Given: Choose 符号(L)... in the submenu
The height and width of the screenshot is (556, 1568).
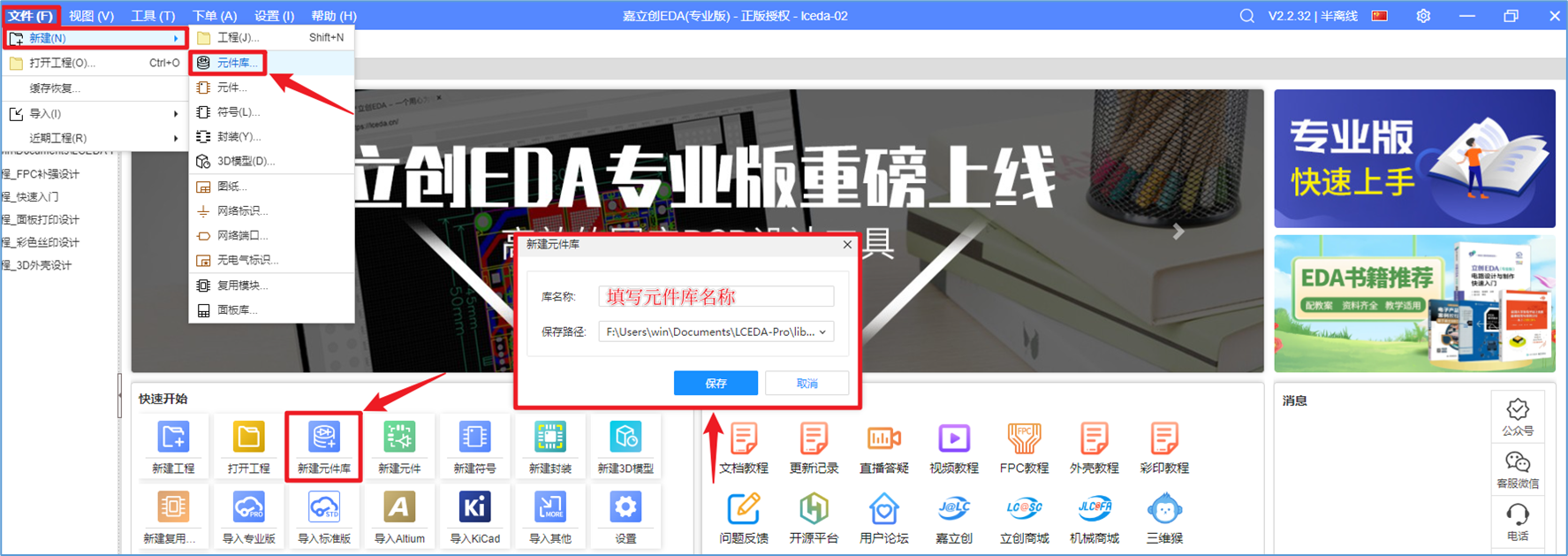Looking at the screenshot, I should [x=271, y=112].
